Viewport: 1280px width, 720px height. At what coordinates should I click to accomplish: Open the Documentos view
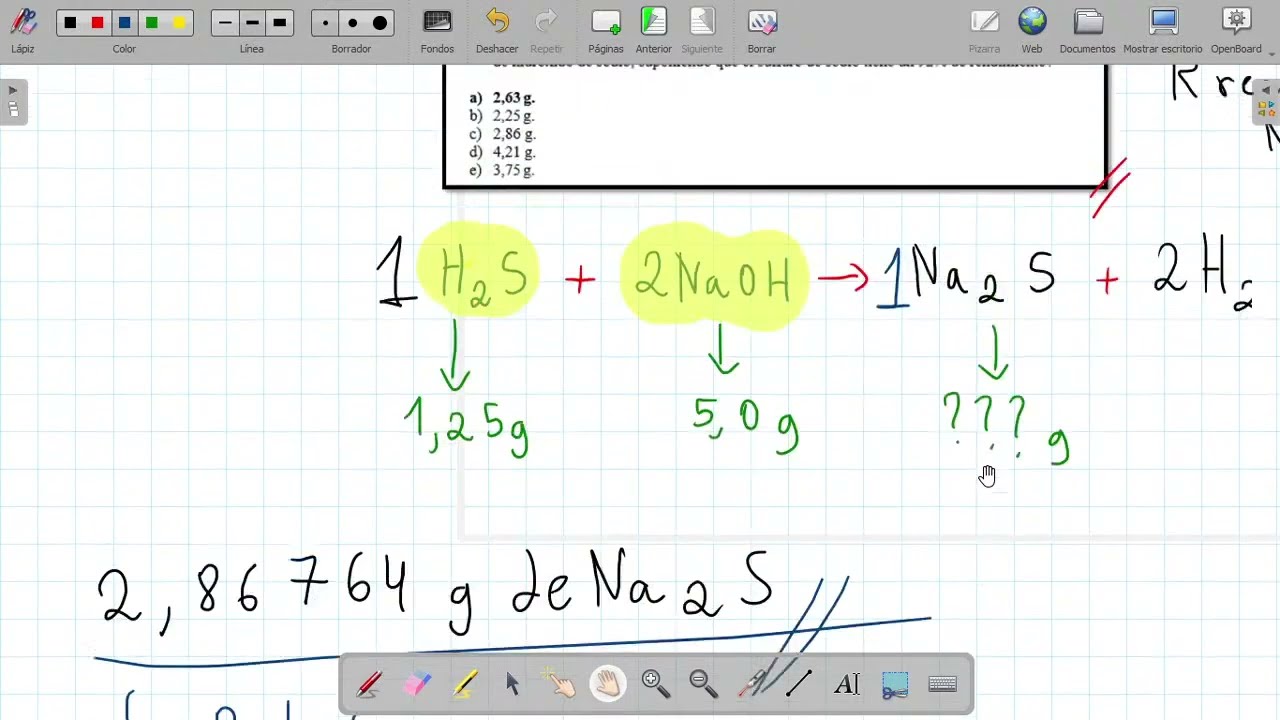tap(1087, 30)
